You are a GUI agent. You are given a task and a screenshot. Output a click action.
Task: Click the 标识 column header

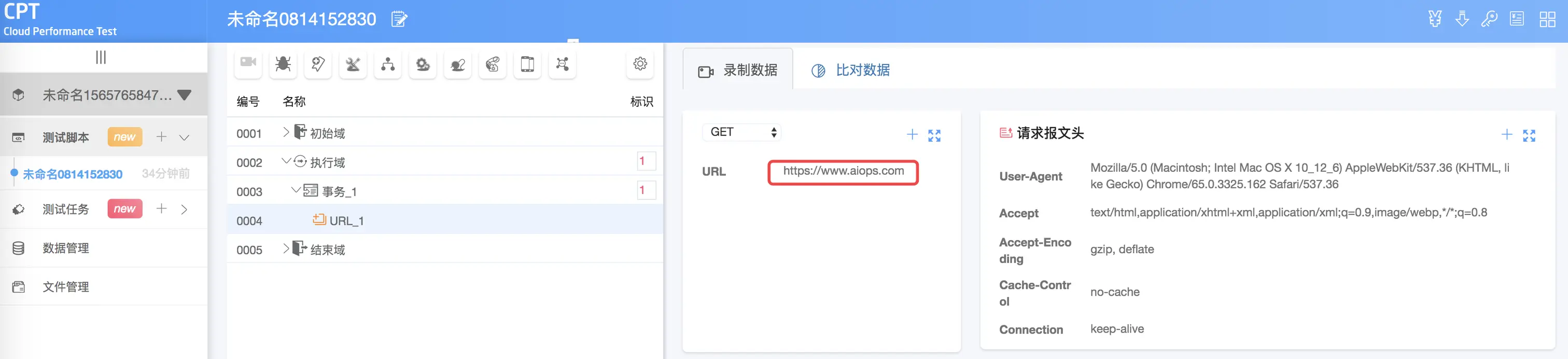coord(641,102)
